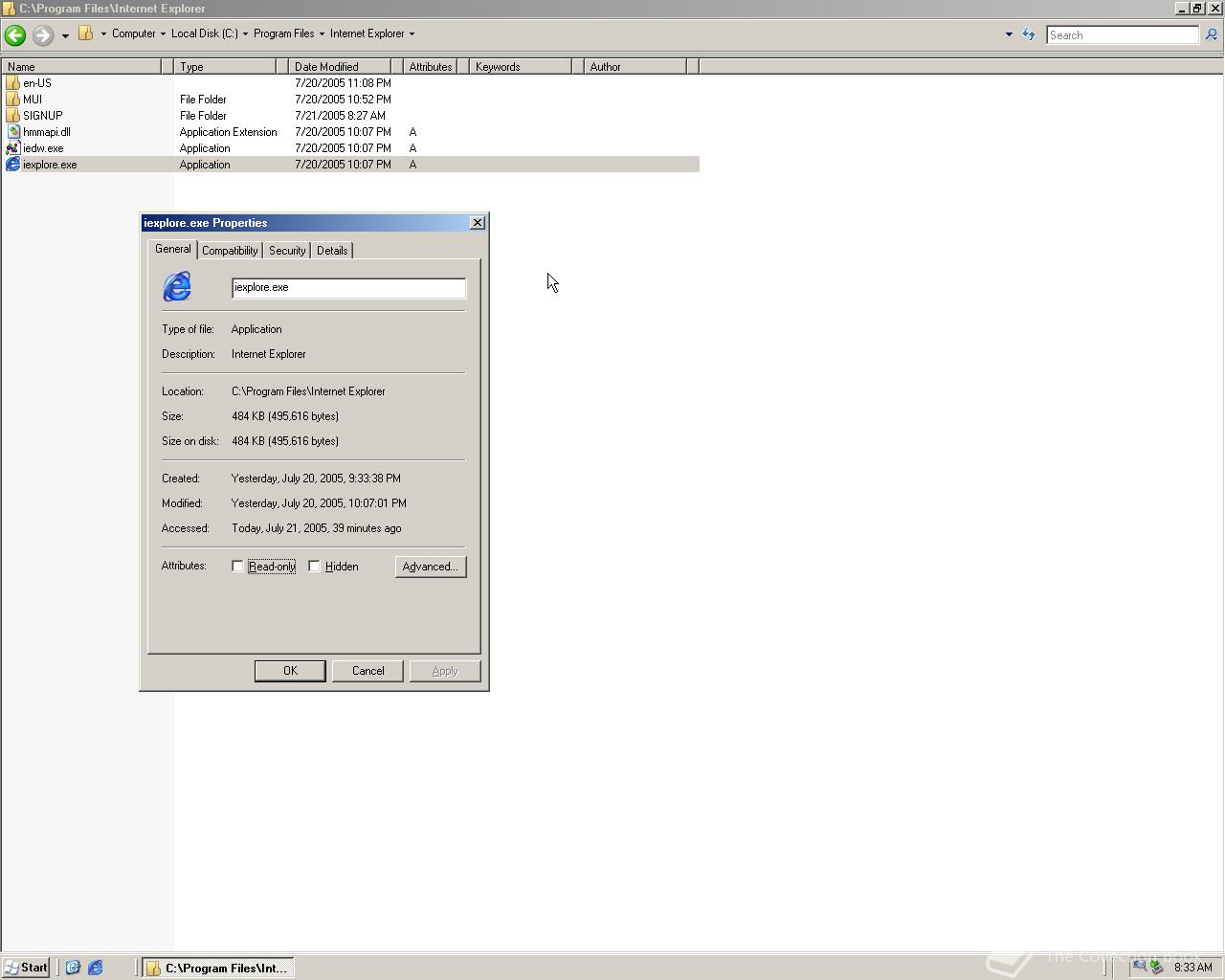Click the large Internet Explorer icon in Properties

[177, 286]
